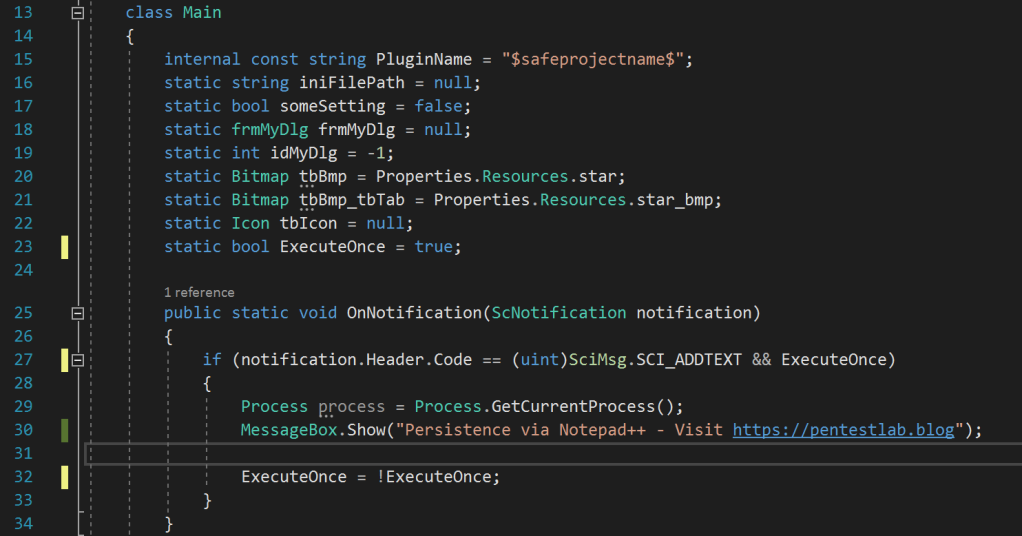Viewport: 1022px width, 536px height.
Task: Click the yellow change marker beside line 23
Action: pyautogui.click(x=65, y=246)
